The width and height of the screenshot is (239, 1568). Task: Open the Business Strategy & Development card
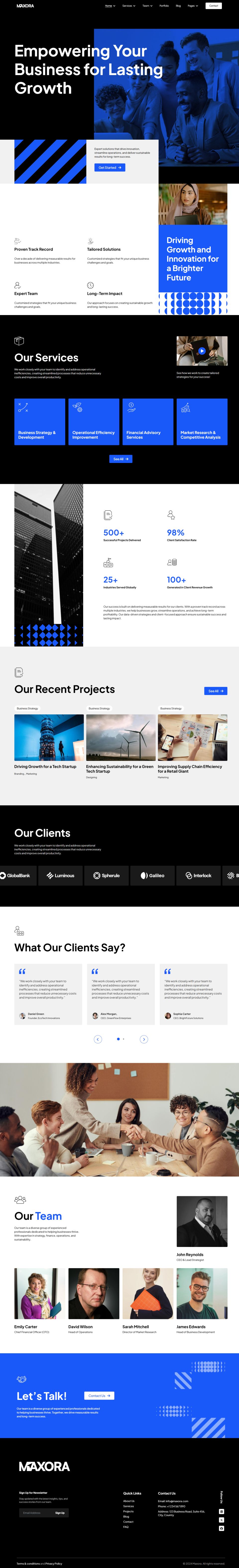[x=40, y=422]
